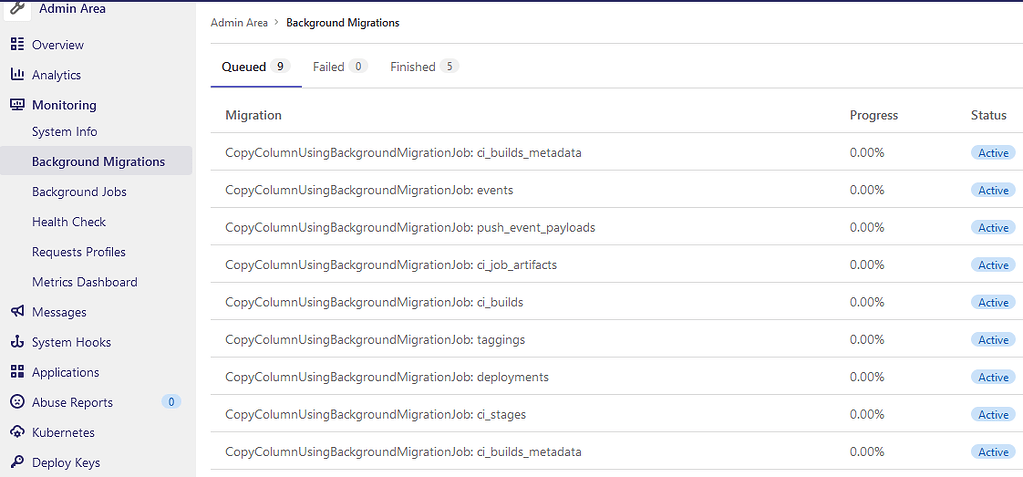Open Background Jobs page
Viewport: 1023px width, 477px height.
click(79, 192)
